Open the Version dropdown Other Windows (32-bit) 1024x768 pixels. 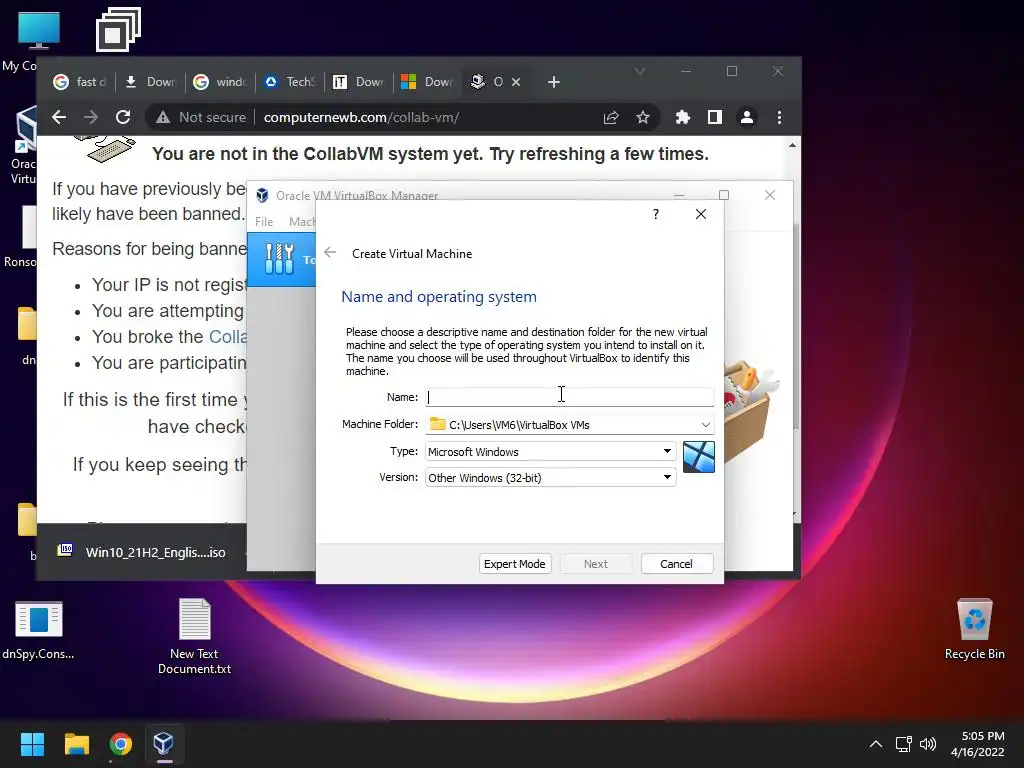click(551, 477)
